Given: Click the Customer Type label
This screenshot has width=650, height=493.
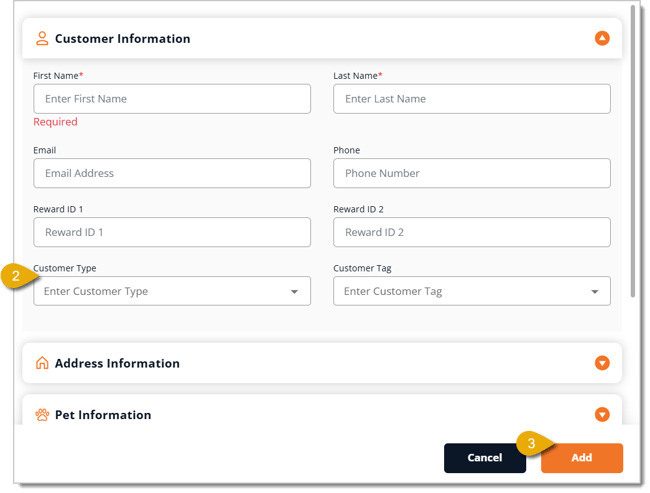Looking at the screenshot, I should (x=65, y=268).
